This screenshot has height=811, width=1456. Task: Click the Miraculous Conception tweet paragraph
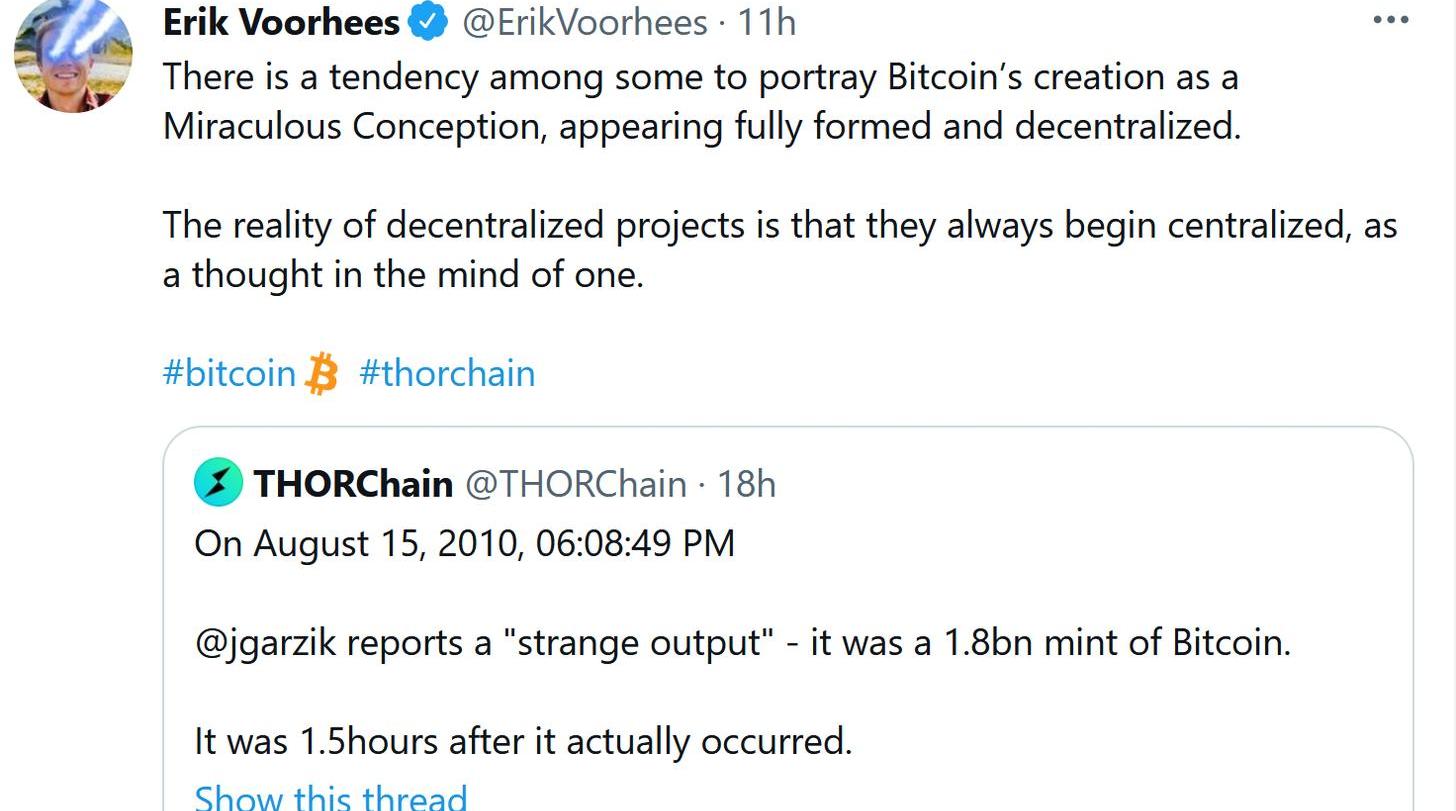[x=700, y=102]
